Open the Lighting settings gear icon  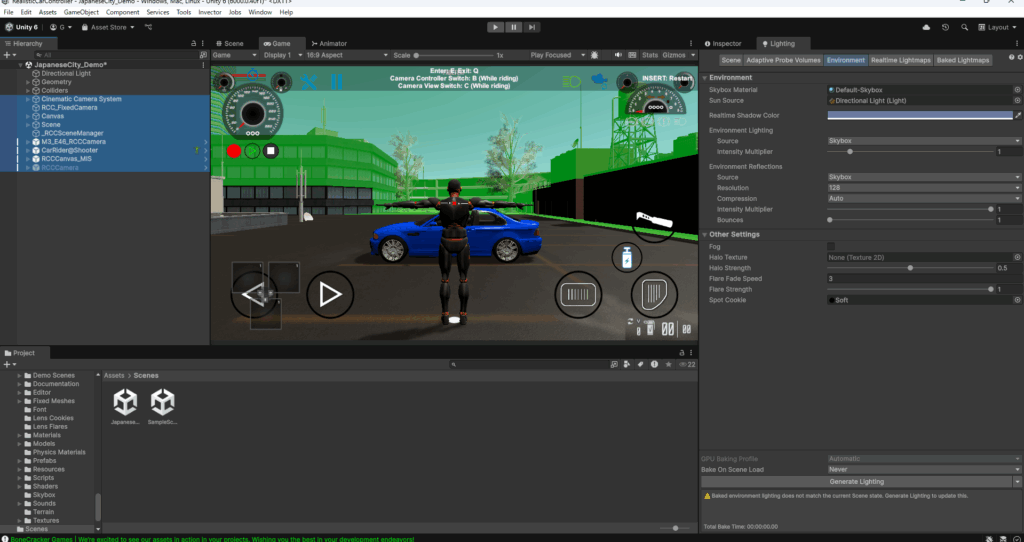[x=1019, y=57]
